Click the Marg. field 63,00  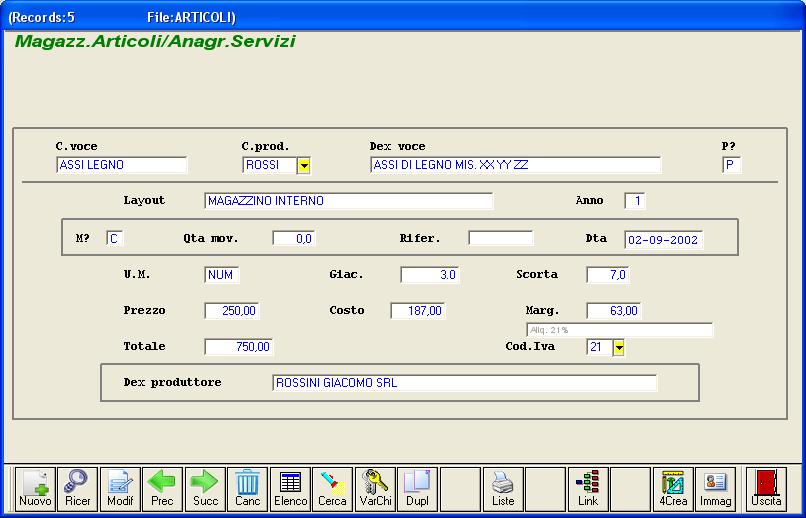614,311
